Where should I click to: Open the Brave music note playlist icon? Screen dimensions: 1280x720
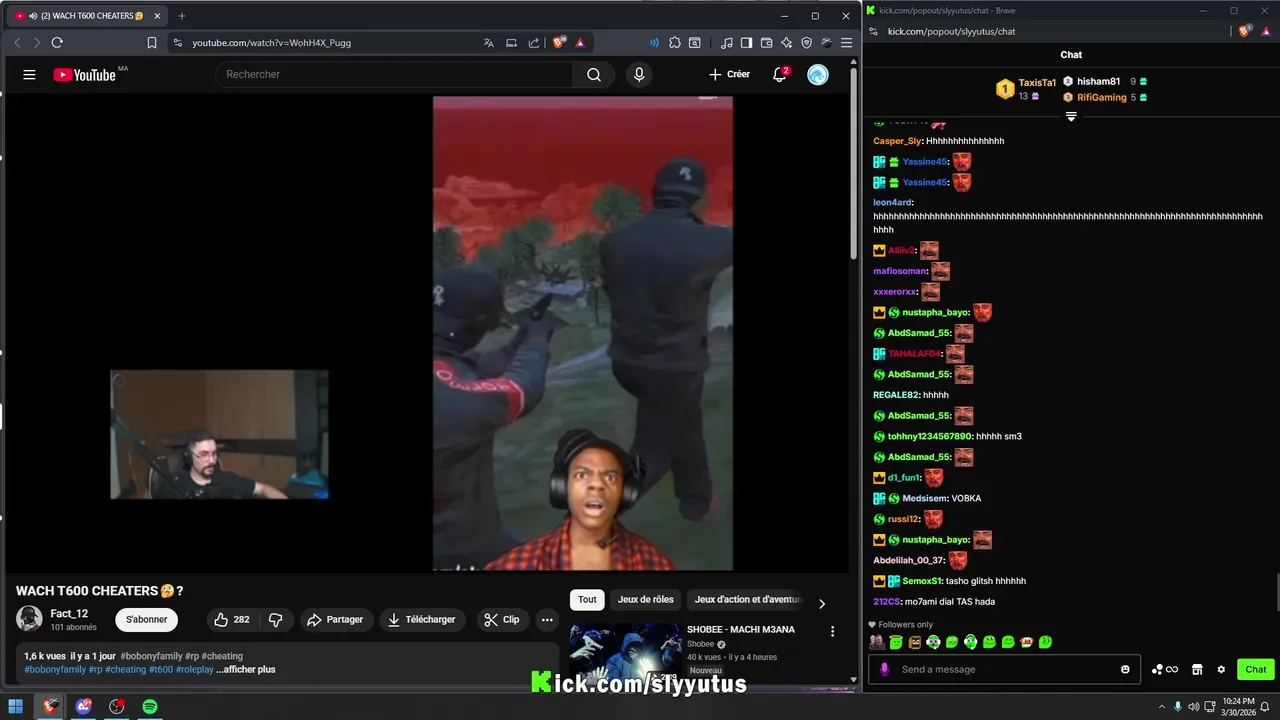pos(727,43)
